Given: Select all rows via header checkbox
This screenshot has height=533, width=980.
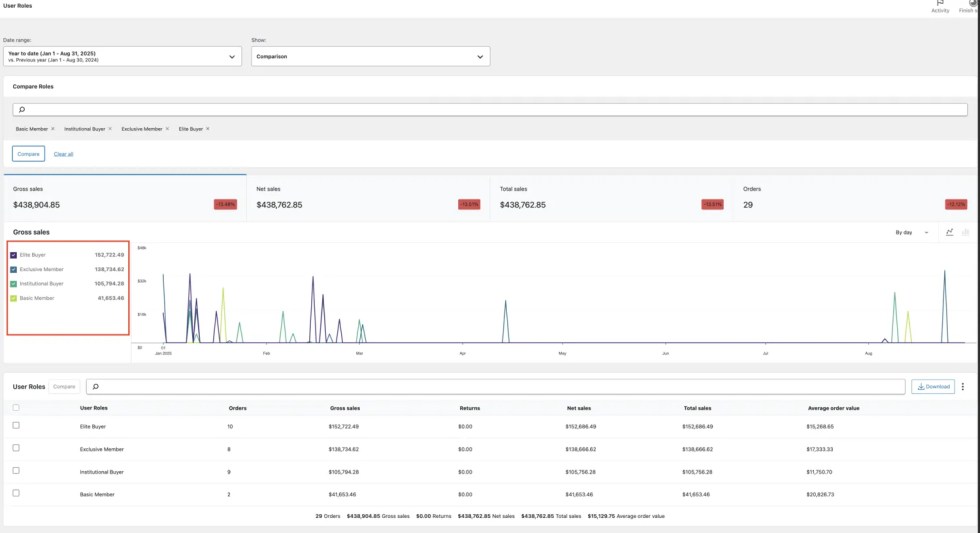Looking at the screenshot, I should tap(16, 407).
